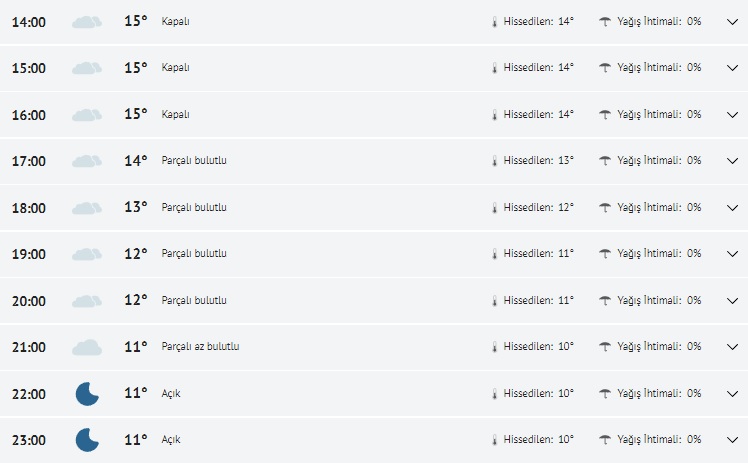
Task: Click the cloud icon in the 14:00 row
Action: (87, 21)
